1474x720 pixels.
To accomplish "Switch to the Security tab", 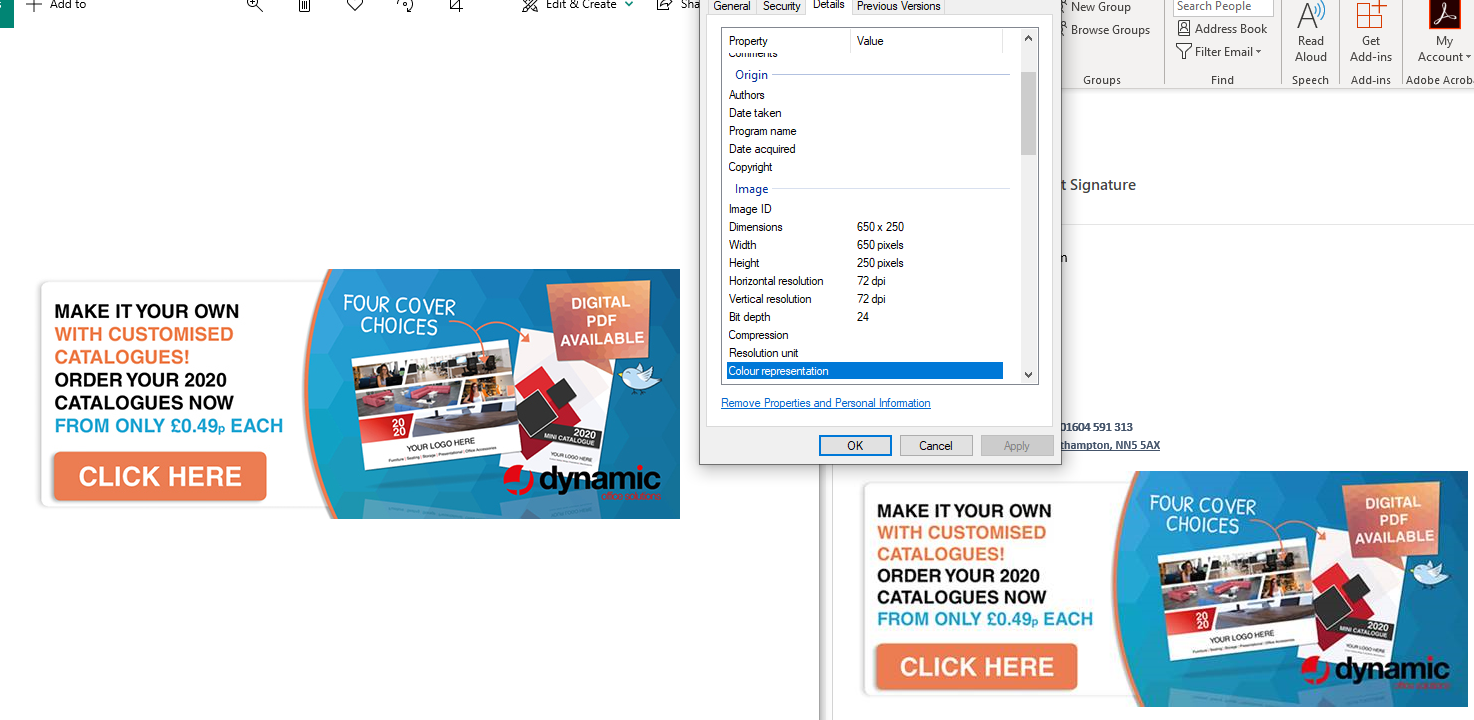I will point(781,7).
